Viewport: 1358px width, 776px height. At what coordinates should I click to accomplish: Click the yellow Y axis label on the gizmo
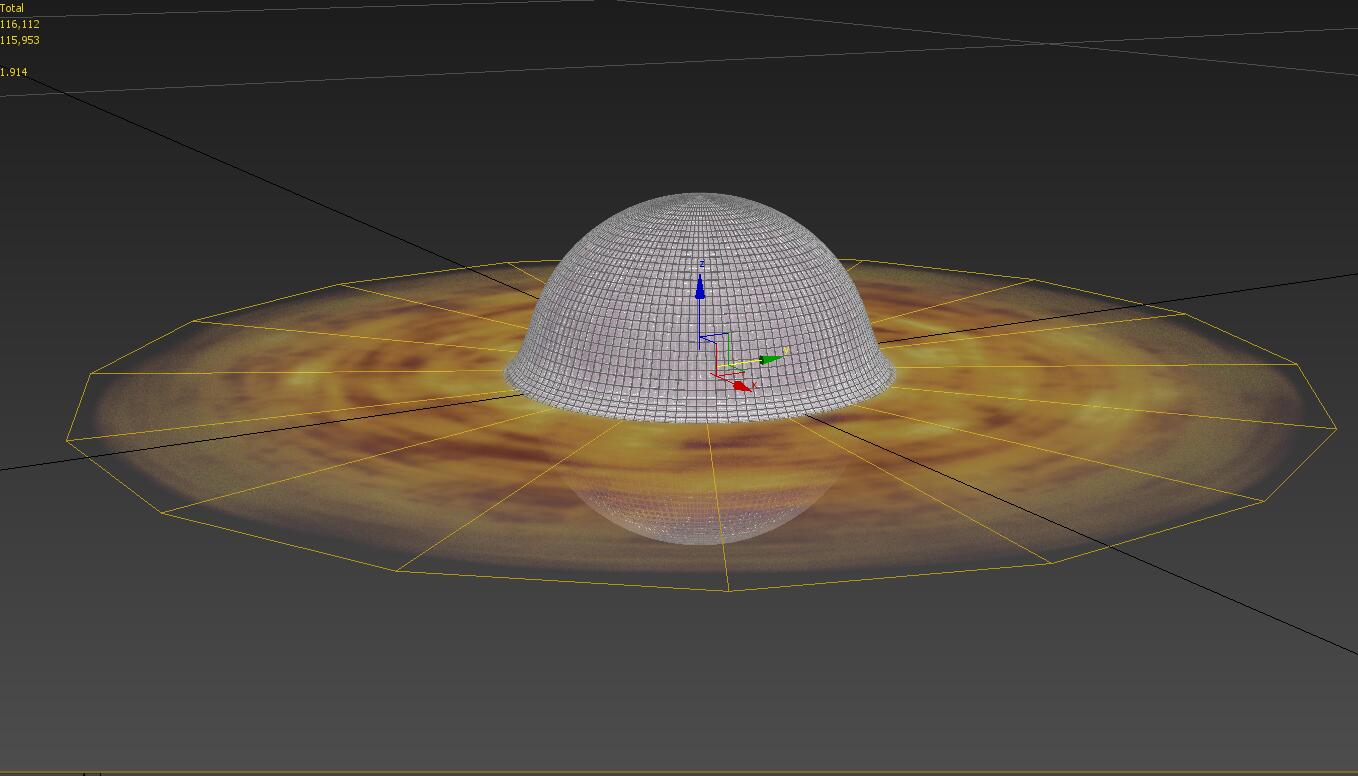point(786,351)
